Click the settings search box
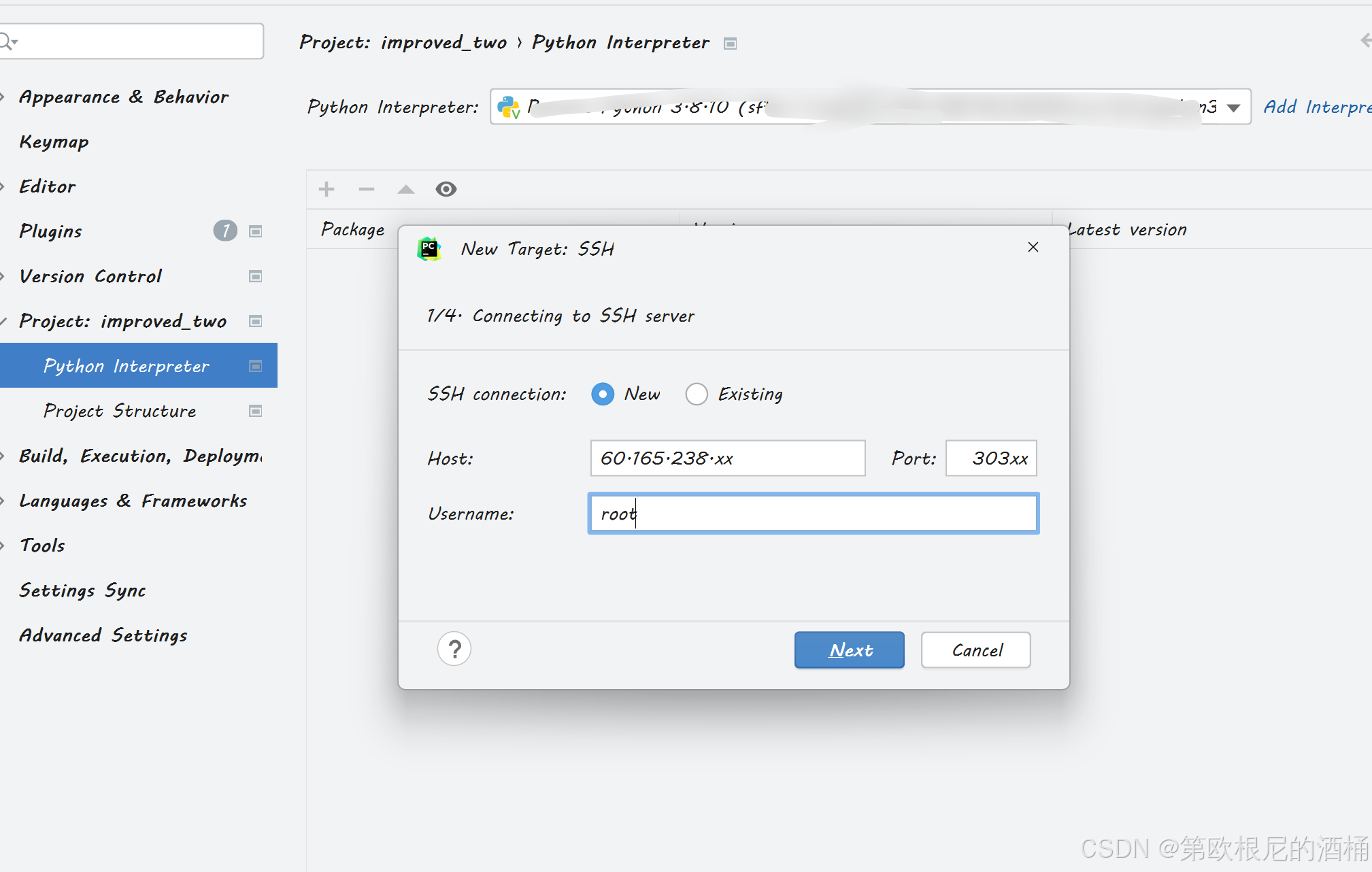 click(x=132, y=41)
